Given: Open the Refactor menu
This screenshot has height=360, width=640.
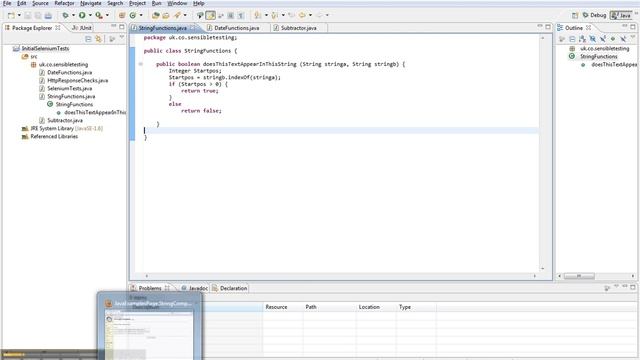Looking at the screenshot, I should (x=64, y=3).
